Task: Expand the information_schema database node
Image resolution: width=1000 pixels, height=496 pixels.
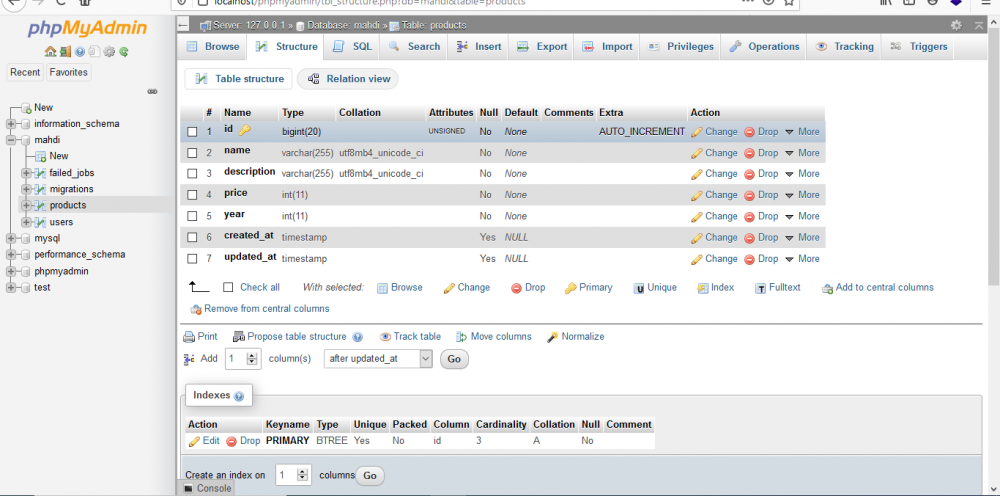Action: [11, 124]
